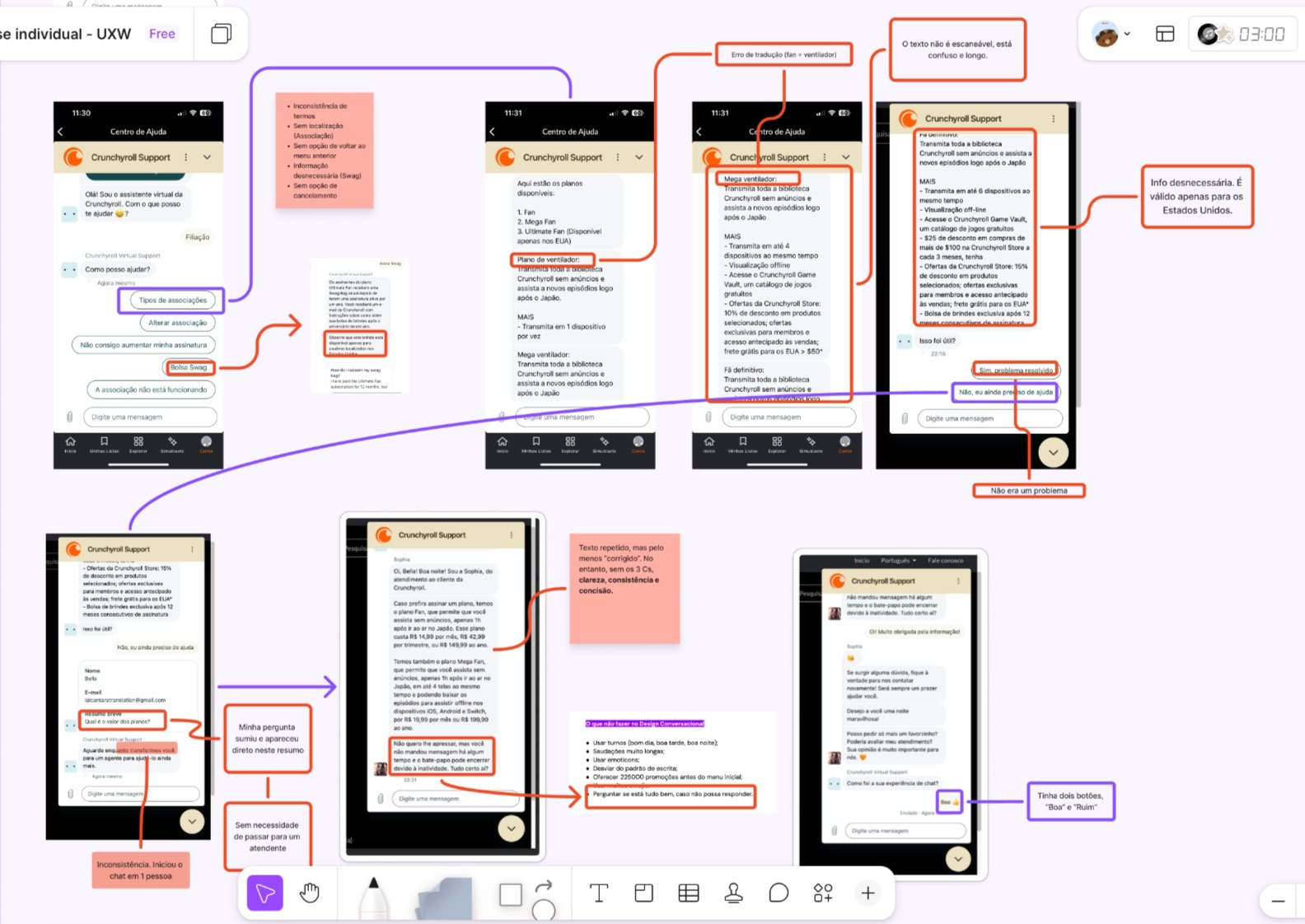Screen dimensions: 1305x924
Task: Select the 'Erro de tradução (fan = ventilador)' box
Action: pyautogui.click(x=783, y=54)
